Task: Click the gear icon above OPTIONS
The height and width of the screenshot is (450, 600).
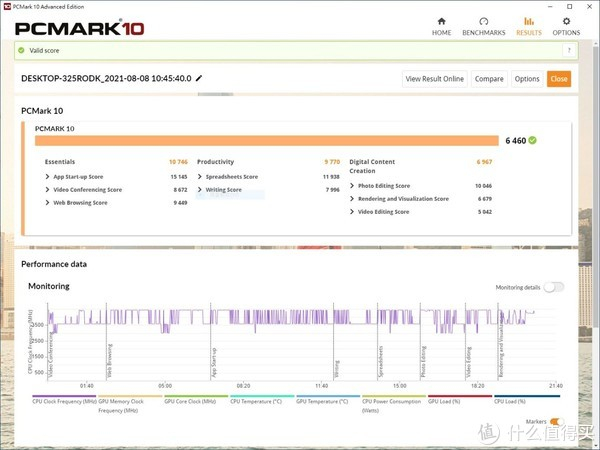Action: pos(566,21)
